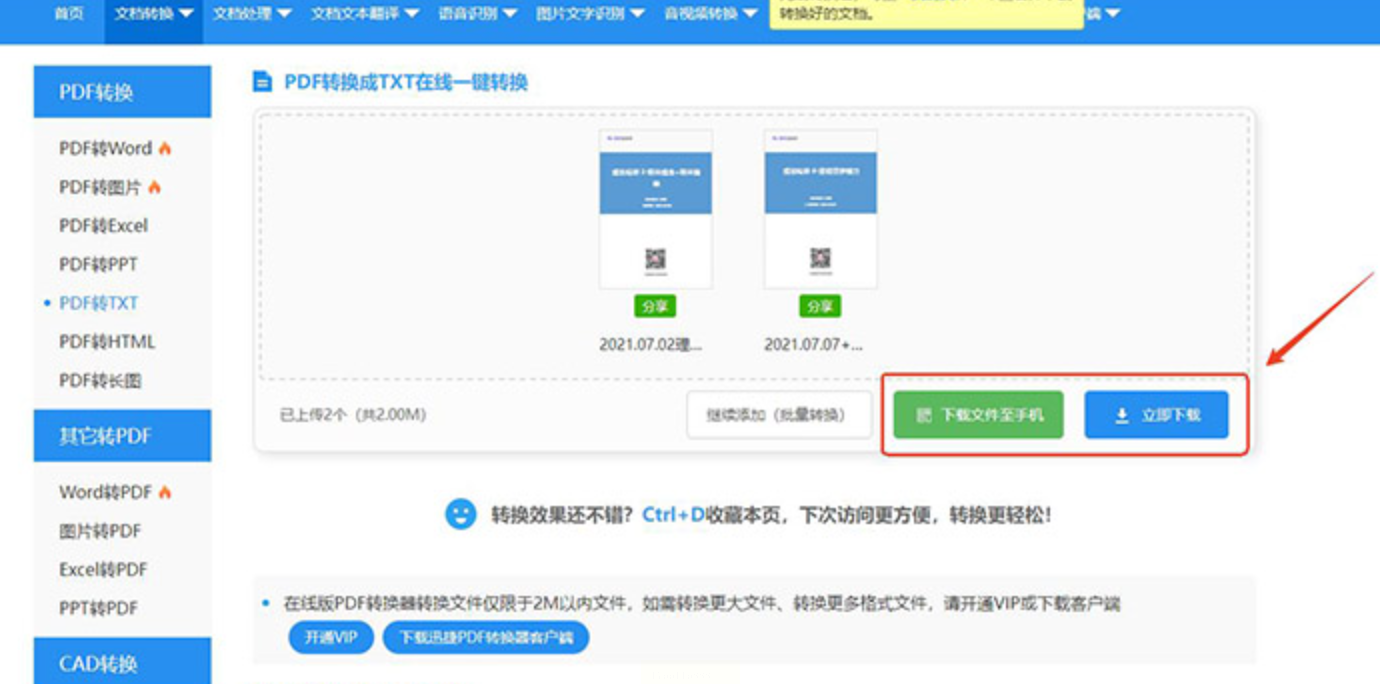Click the document icon beside the page title
This screenshot has height=684, width=1380.
tap(262, 82)
